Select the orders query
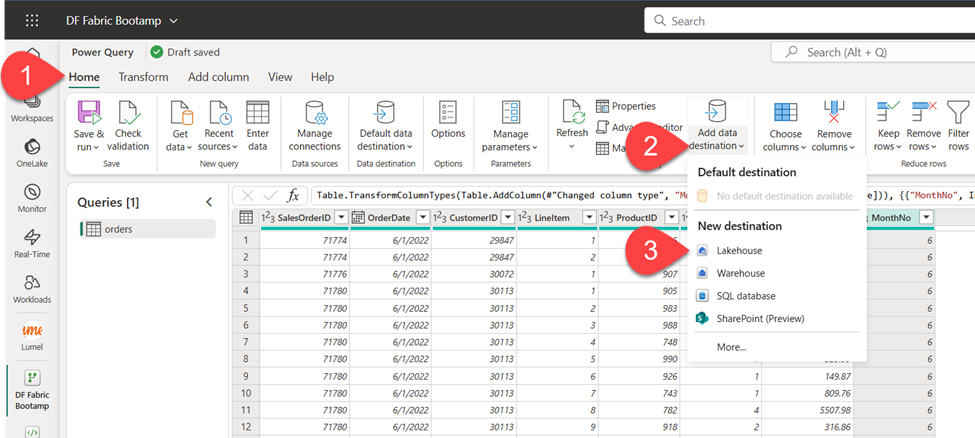Image resolution: width=975 pixels, height=438 pixels. click(148, 229)
